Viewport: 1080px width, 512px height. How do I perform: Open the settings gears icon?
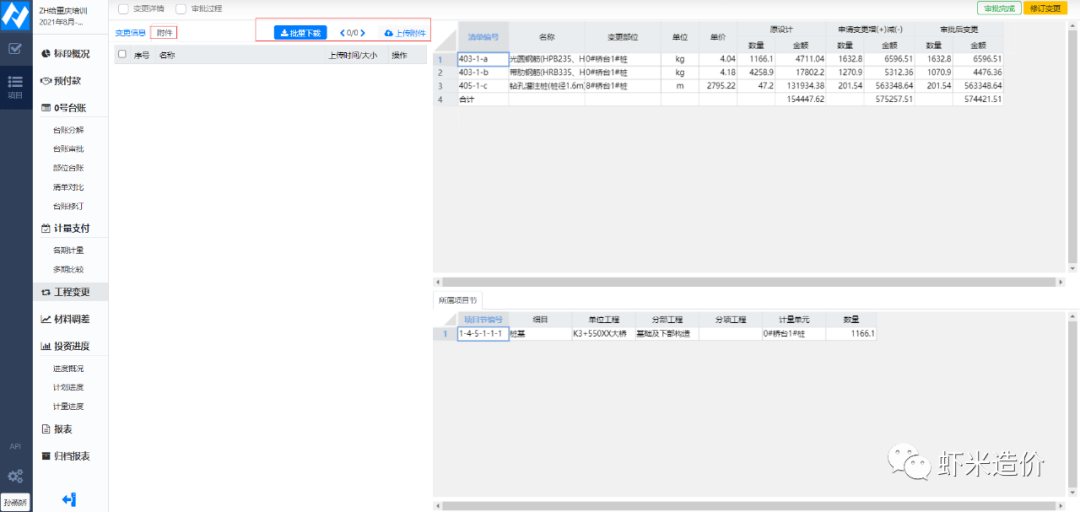15,476
